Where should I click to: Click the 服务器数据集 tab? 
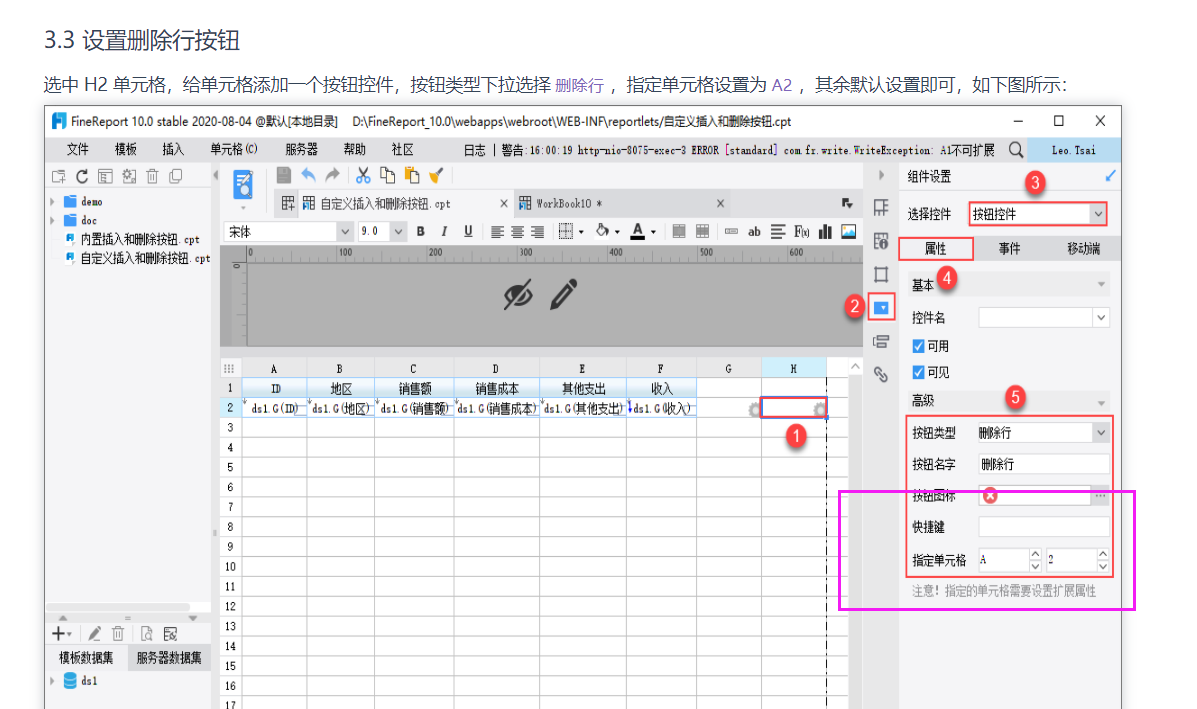click(168, 657)
